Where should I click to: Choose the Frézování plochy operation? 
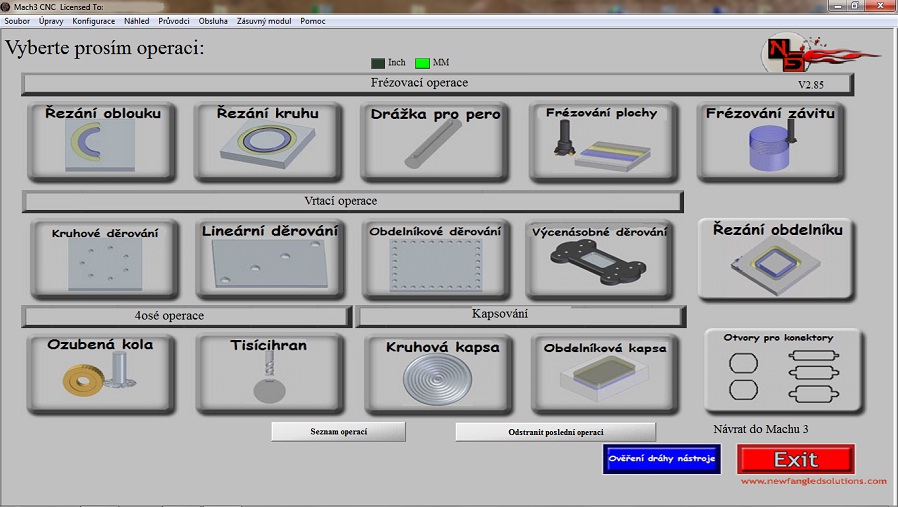pos(602,142)
